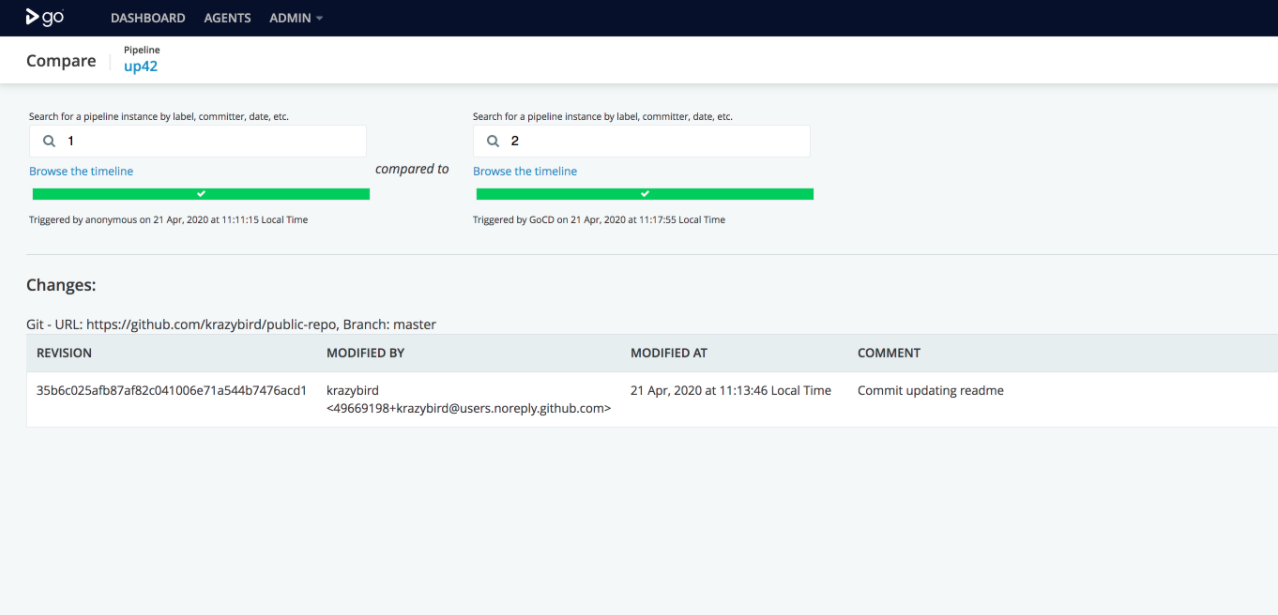The height and width of the screenshot is (615, 1278).
Task: Open Browse the timeline under instance 2
Action: click(525, 171)
